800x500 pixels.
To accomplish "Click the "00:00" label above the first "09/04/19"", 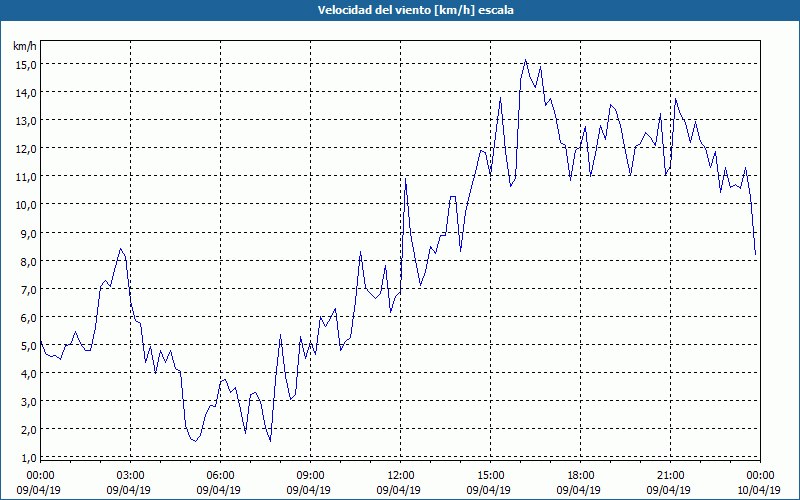I will [x=40, y=476].
